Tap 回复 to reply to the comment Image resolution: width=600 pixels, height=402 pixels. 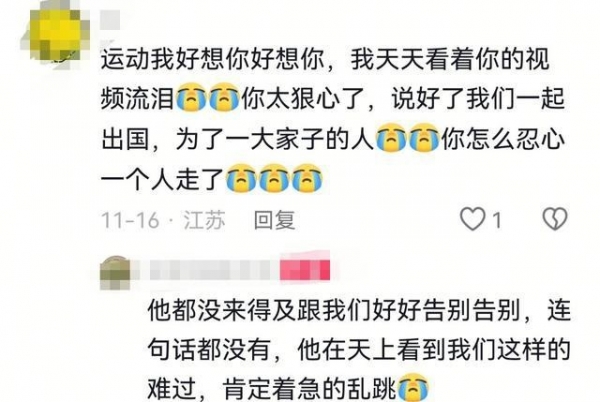pos(275,220)
